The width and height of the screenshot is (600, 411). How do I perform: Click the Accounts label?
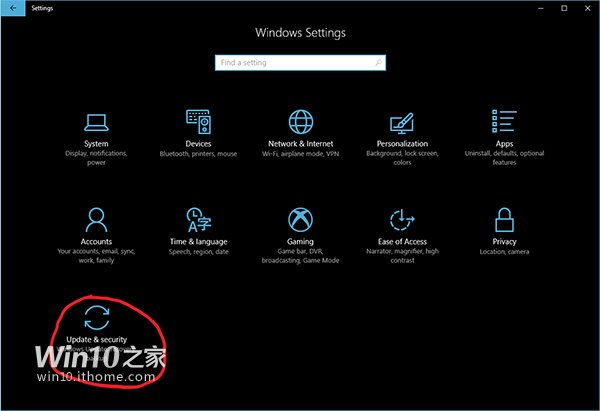[x=96, y=242]
